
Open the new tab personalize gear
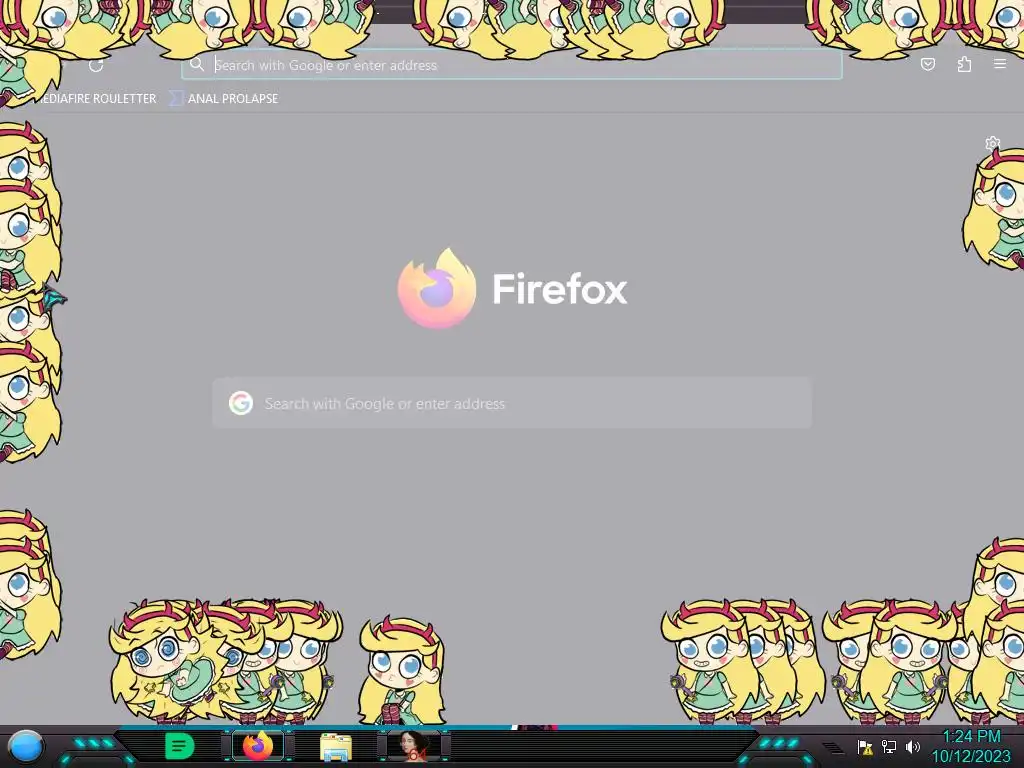pos(992,143)
